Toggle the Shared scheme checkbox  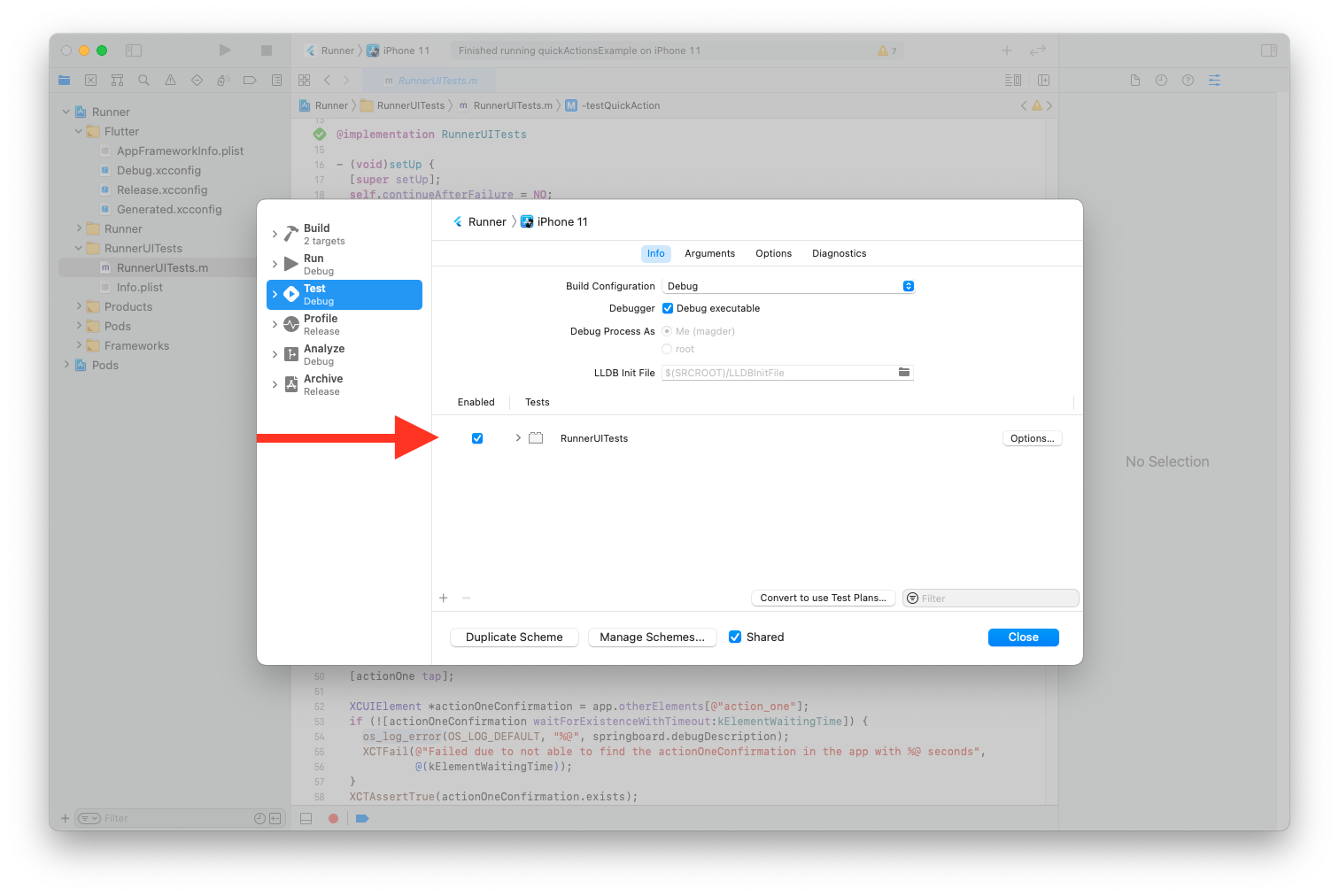click(735, 637)
